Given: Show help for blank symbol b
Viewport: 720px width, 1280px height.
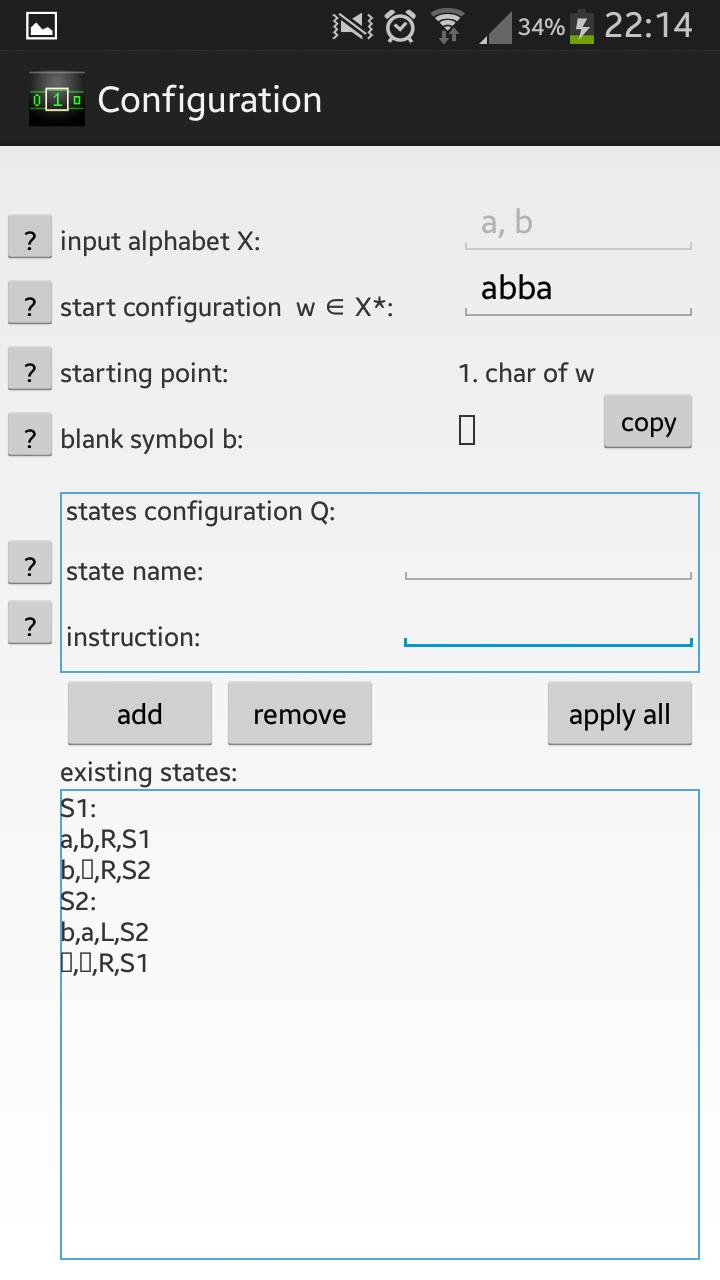Looking at the screenshot, I should click(x=30, y=438).
